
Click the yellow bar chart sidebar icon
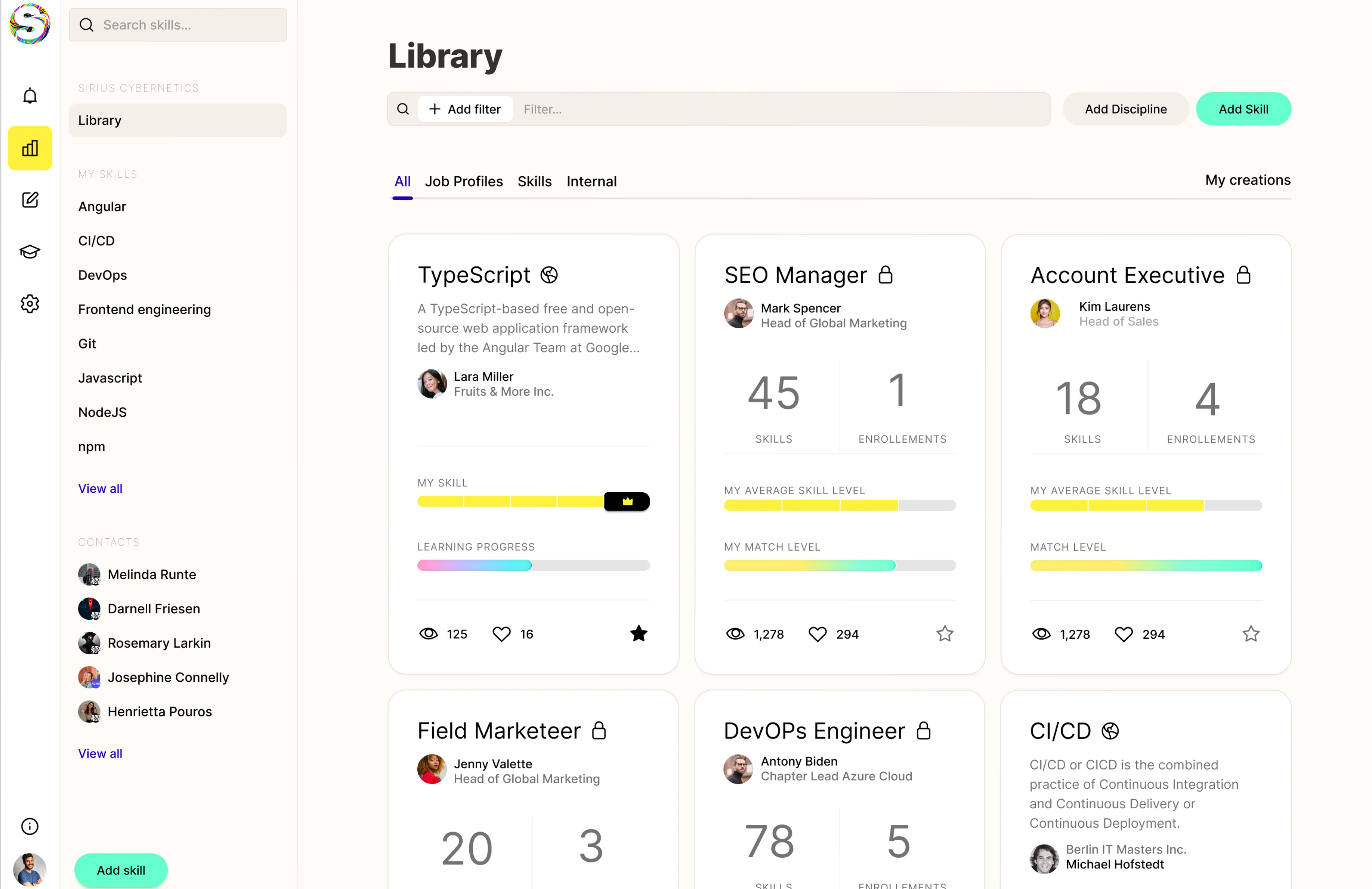pos(30,148)
